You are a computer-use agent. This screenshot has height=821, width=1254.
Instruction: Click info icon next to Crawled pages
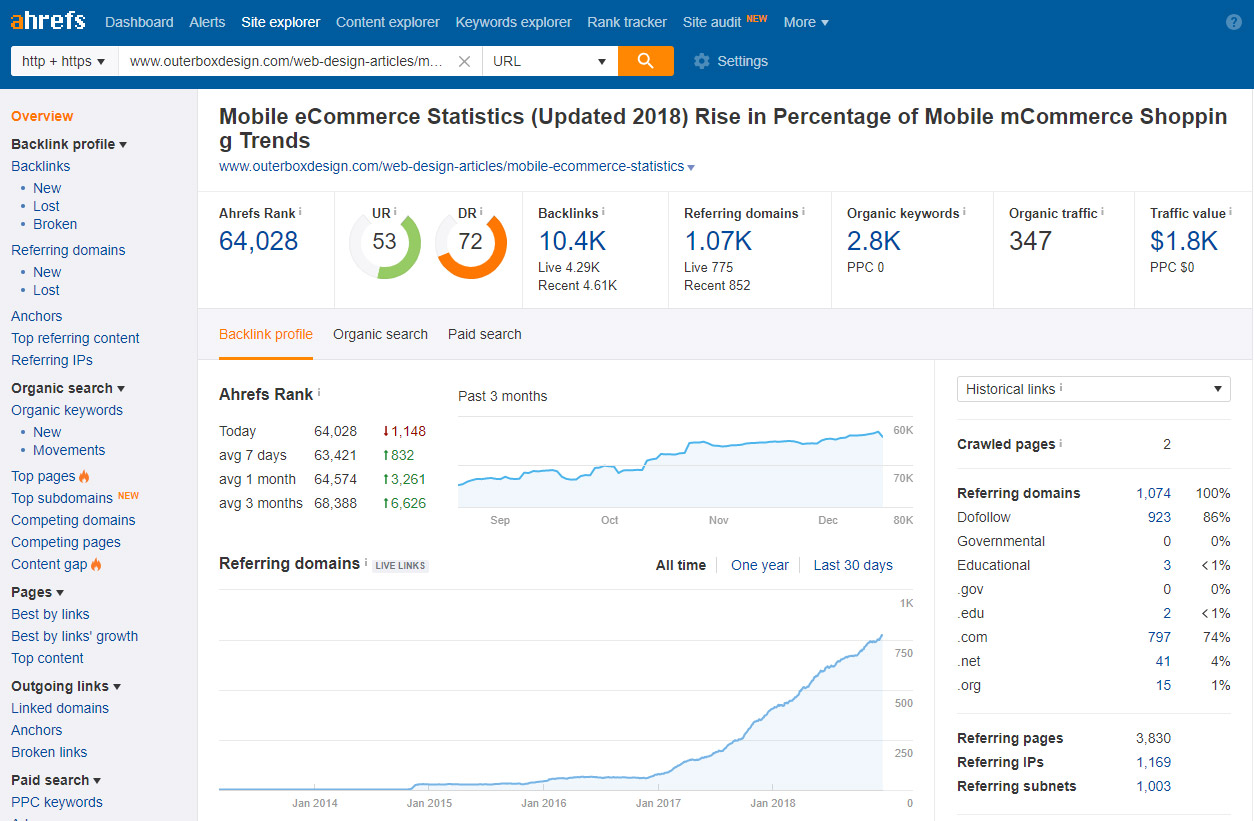click(x=1061, y=443)
